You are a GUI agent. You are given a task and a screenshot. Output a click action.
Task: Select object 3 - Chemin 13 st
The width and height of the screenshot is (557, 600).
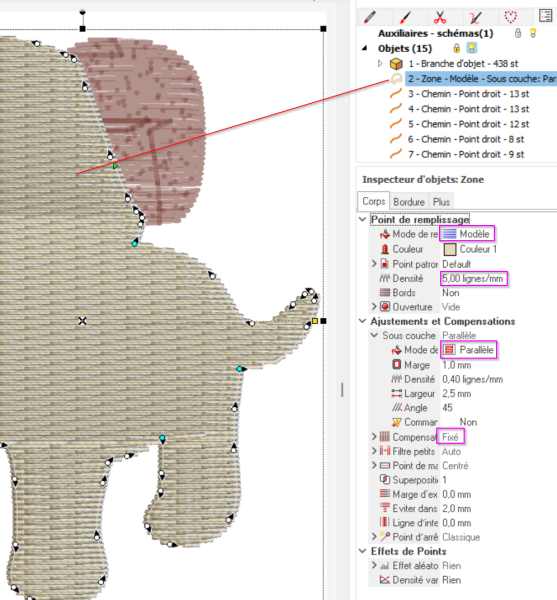(x=468, y=94)
